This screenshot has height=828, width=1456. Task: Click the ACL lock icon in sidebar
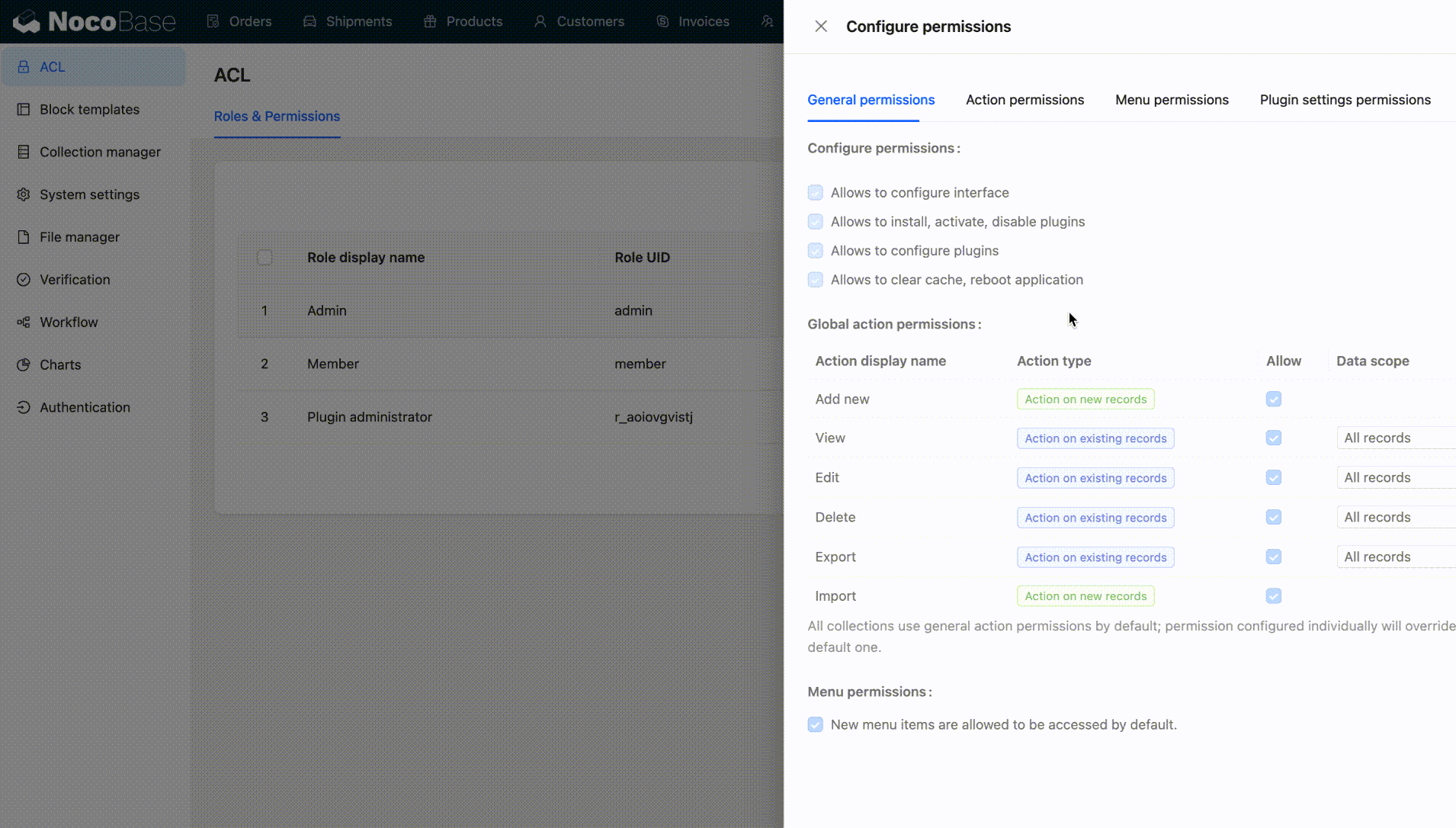pyautogui.click(x=24, y=67)
